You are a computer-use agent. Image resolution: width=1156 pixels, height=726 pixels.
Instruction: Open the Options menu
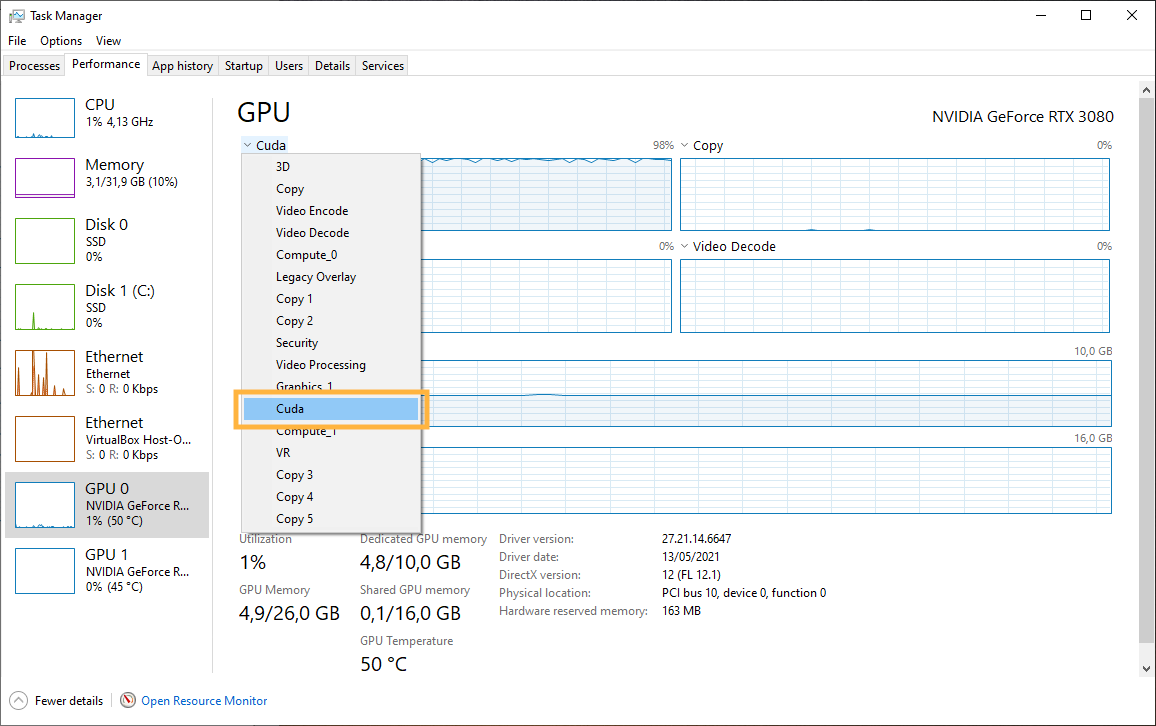pyautogui.click(x=61, y=41)
